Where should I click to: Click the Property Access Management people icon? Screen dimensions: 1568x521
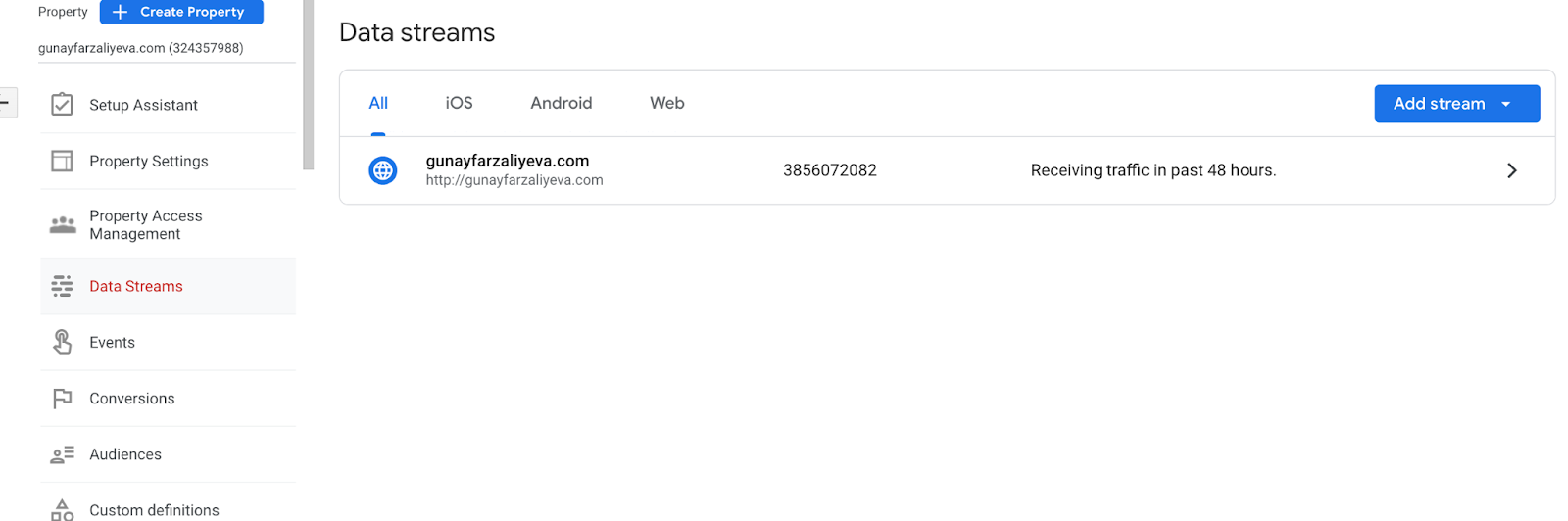coord(63,224)
